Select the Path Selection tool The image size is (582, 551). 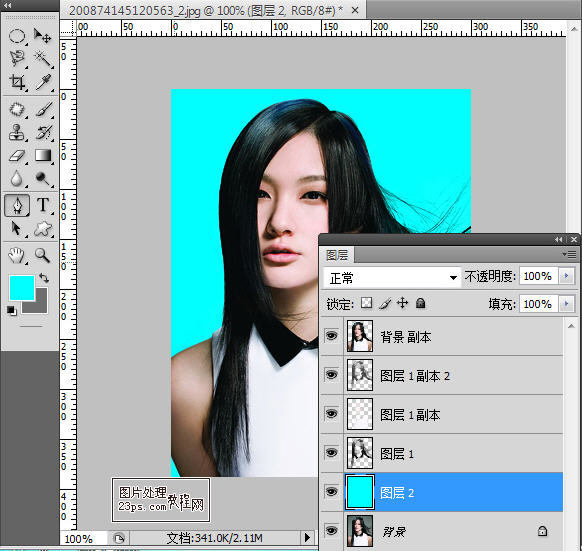tap(16, 228)
